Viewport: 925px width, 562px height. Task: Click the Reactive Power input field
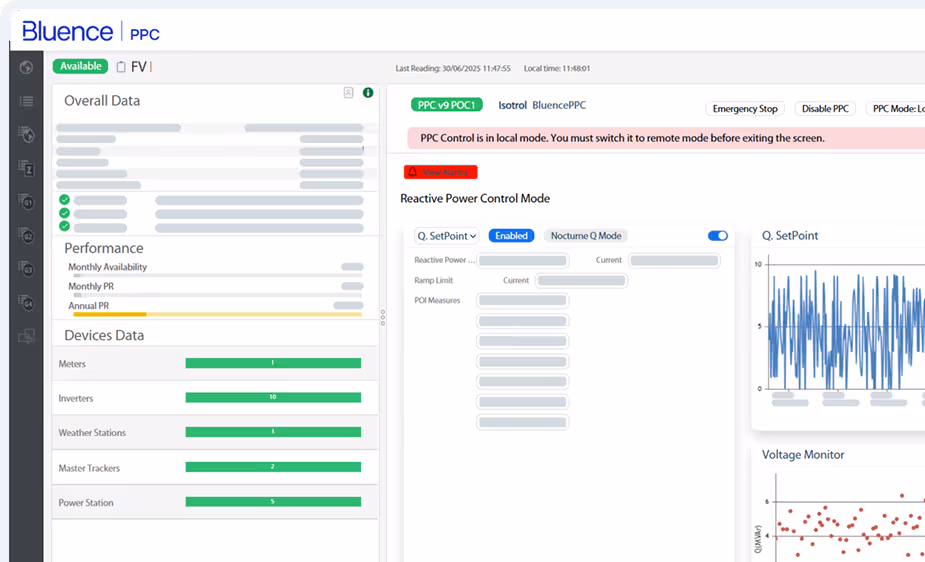point(523,260)
